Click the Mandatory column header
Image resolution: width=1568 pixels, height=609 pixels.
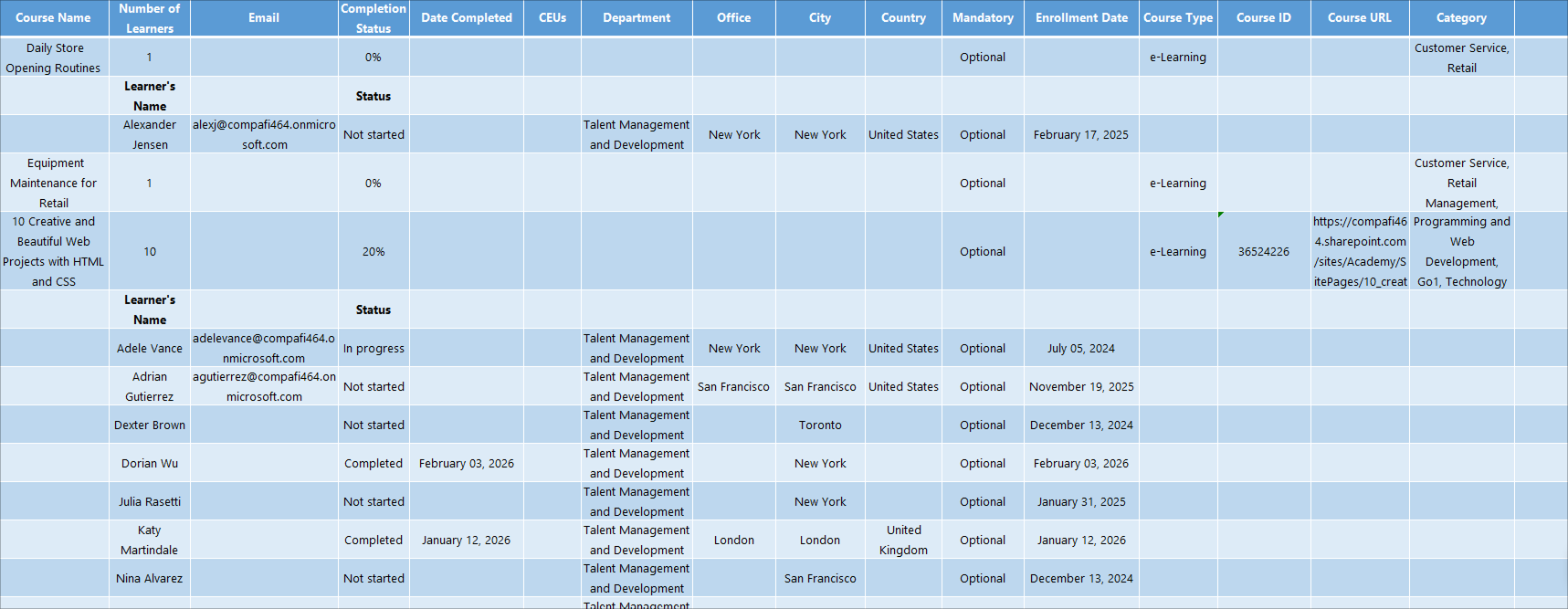(x=983, y=17)
